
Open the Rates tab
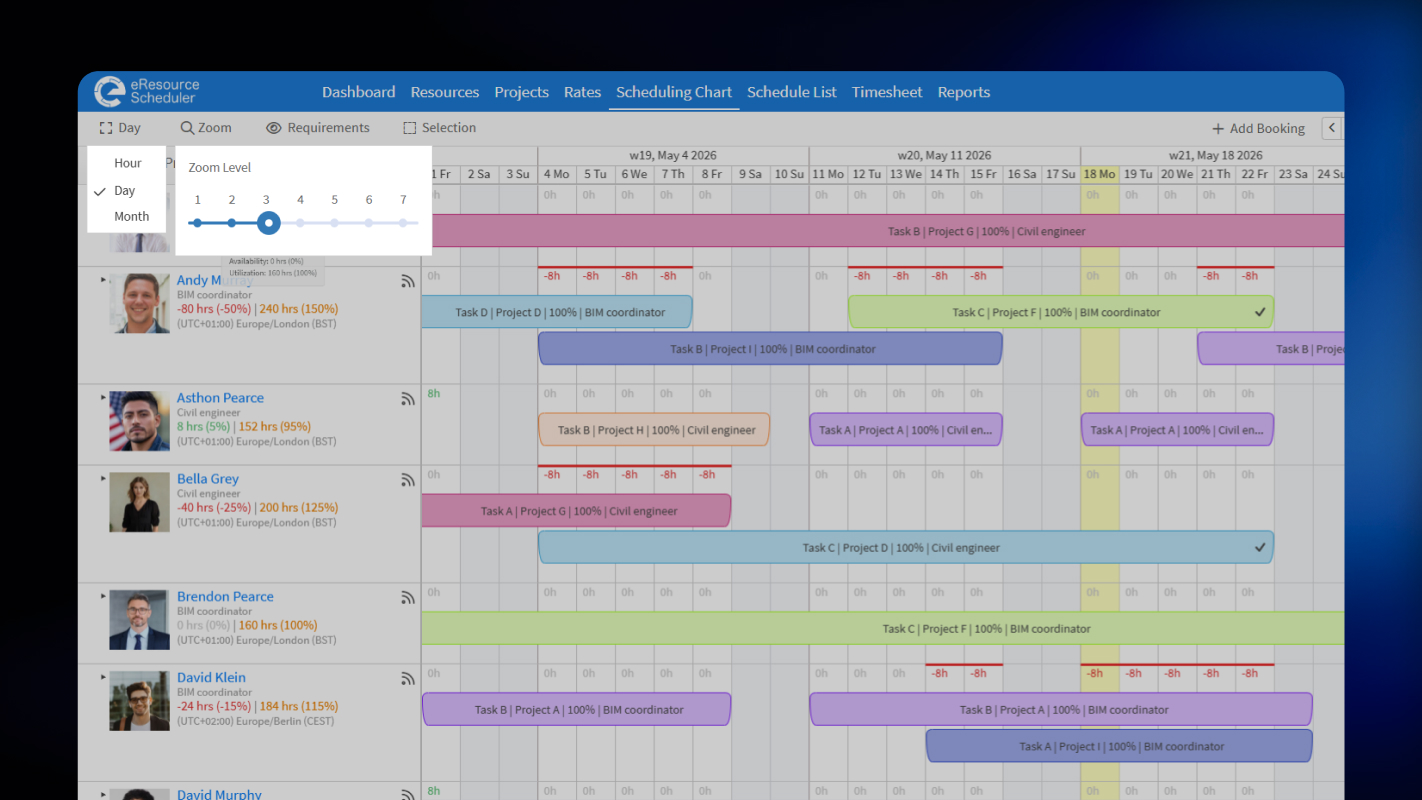[582, 92]
